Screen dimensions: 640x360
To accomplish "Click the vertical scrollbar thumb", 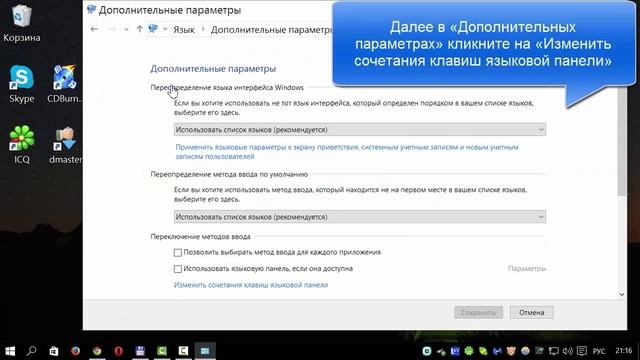I will (622, 141).
